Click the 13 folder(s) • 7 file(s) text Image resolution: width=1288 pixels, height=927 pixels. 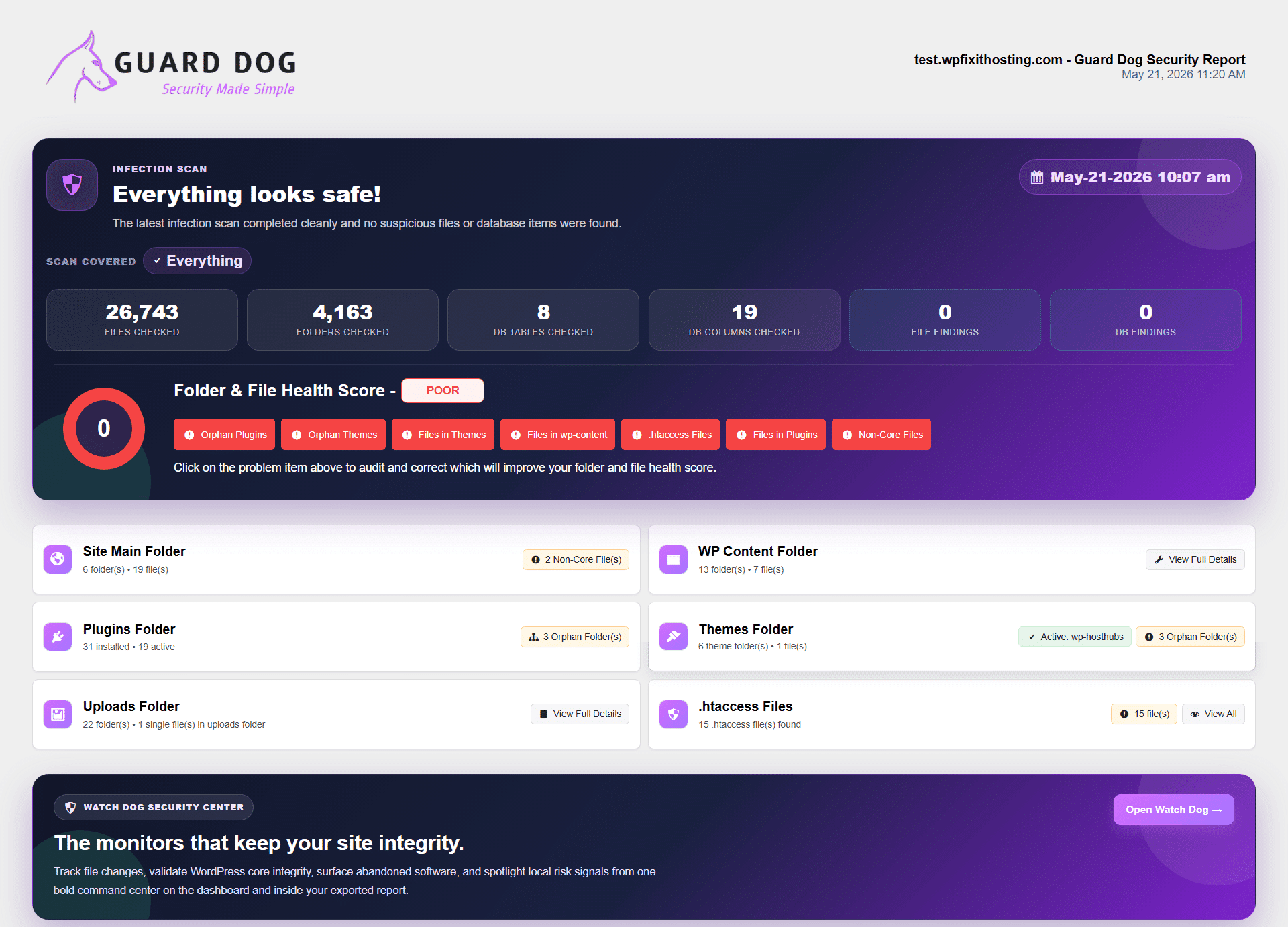[741, 569]
